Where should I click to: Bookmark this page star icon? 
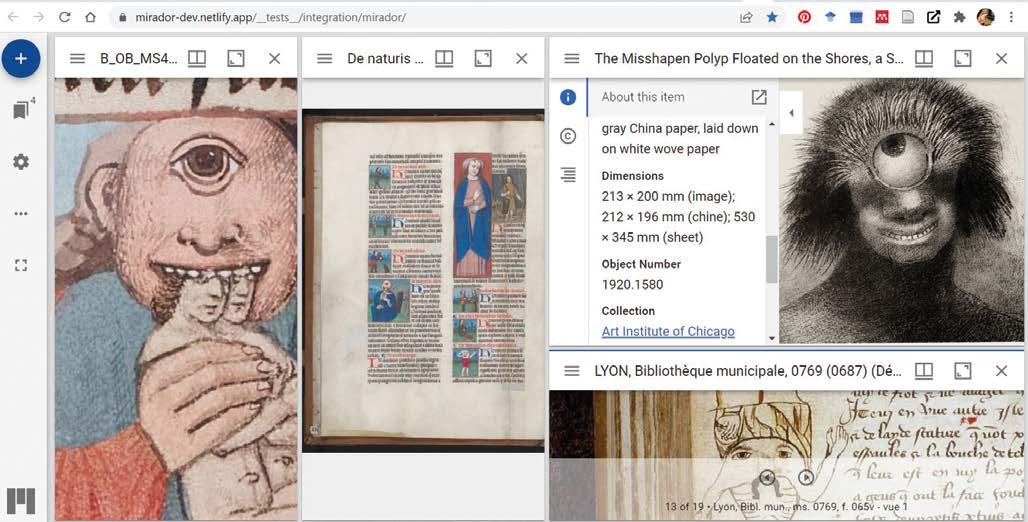point(772,18)
